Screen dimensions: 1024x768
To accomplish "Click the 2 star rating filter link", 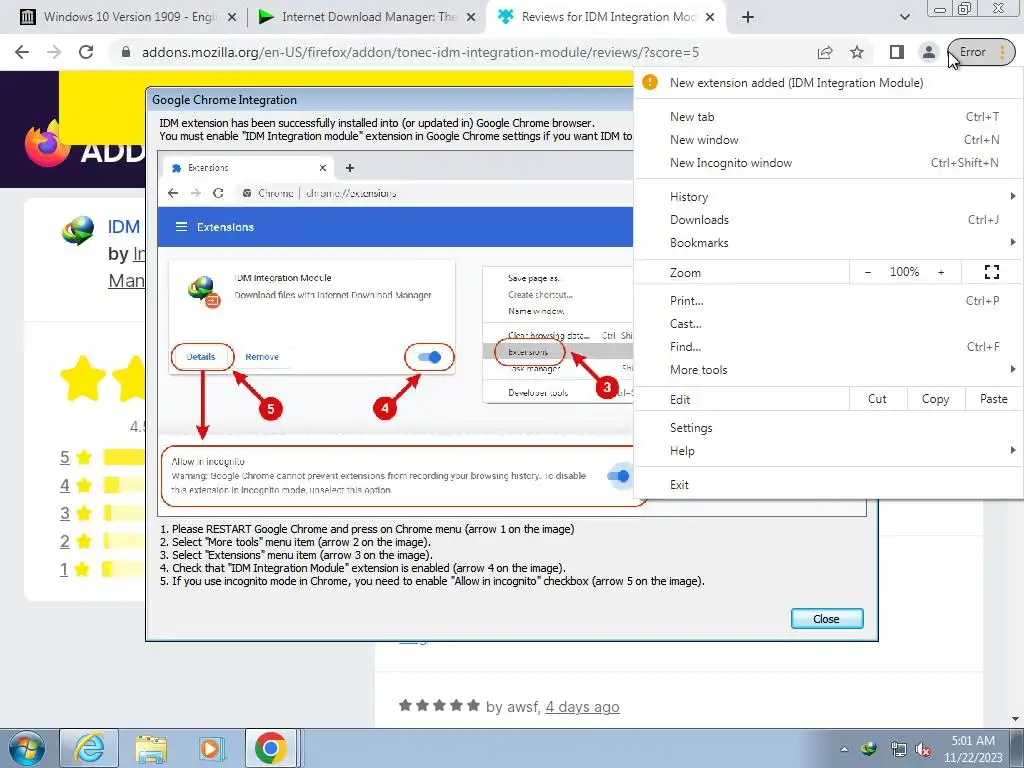I will [x=65, y=541].
